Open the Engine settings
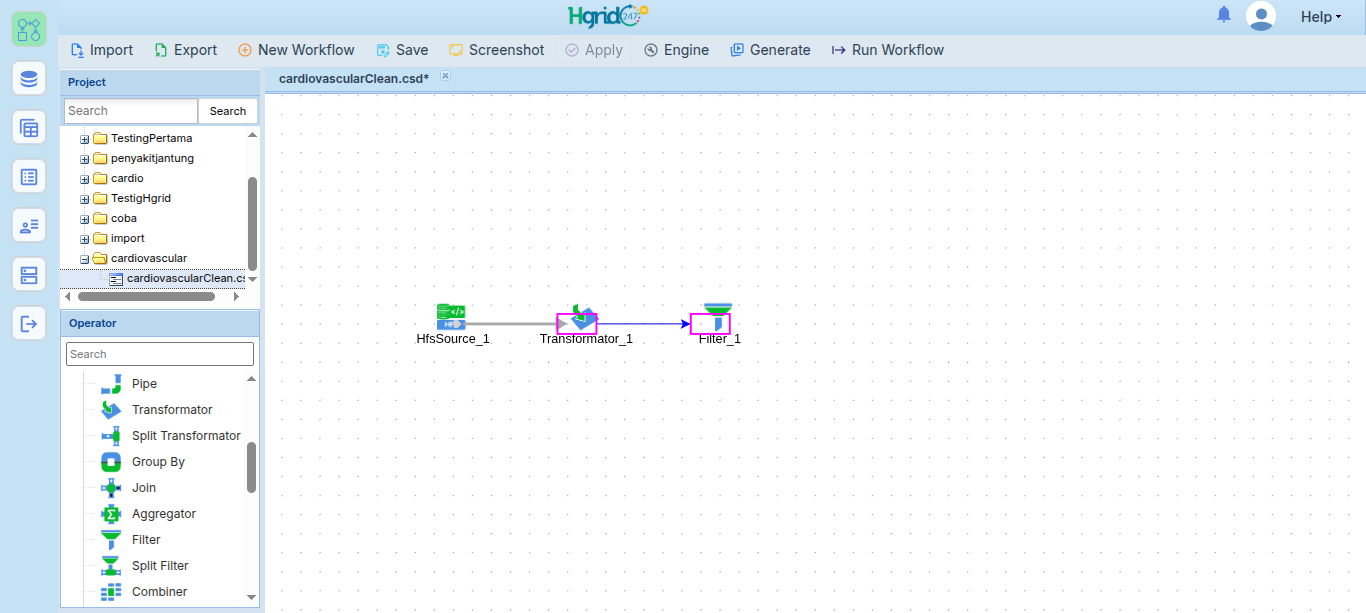 (x=676, y=50)
